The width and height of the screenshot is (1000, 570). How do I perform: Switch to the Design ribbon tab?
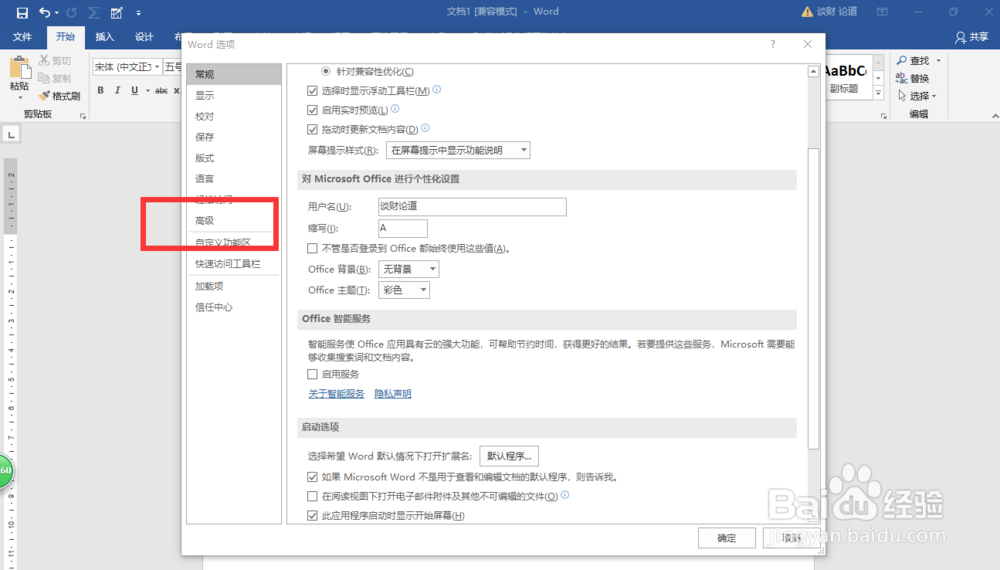point(144,37)
